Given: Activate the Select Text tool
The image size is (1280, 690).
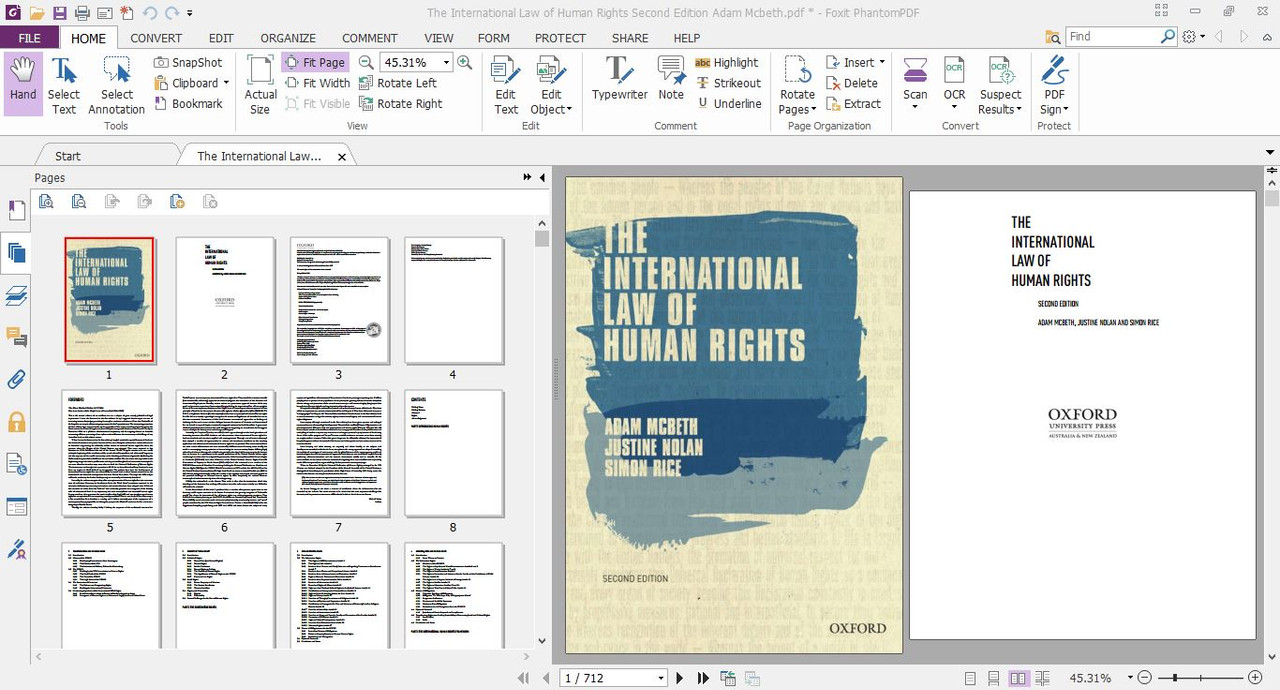Looking at the screenshot, I should tap(64, 85).
